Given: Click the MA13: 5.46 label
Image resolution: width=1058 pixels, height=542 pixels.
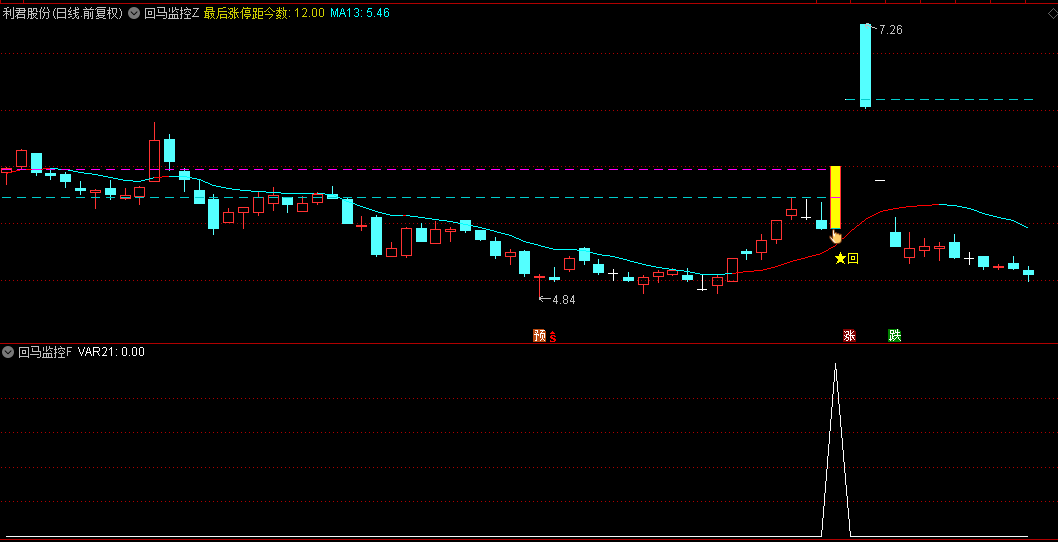Looking at the screenshot, I should tap(360, 13).
